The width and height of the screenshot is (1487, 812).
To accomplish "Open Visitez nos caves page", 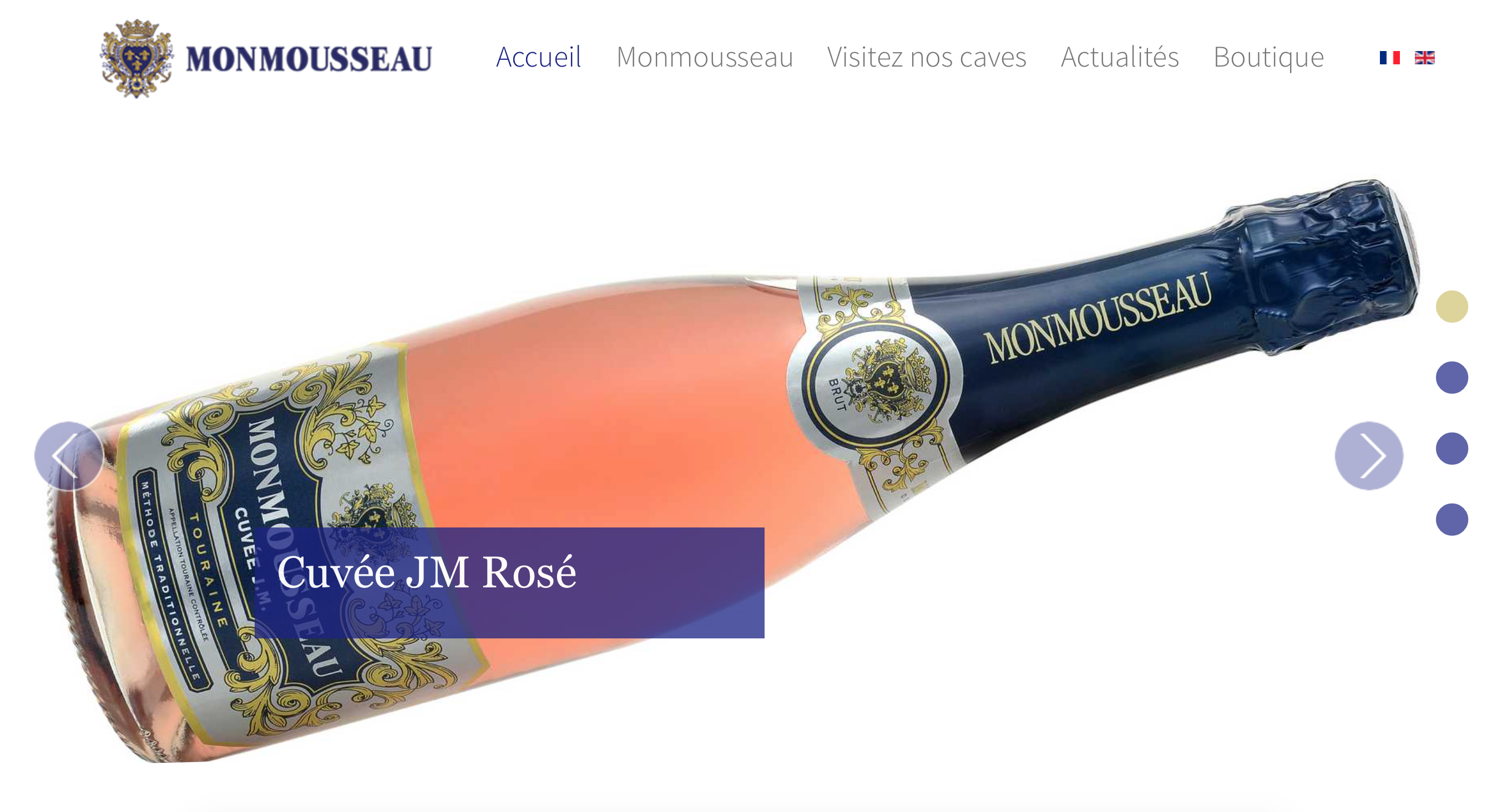I will click(x=927, y=57).
